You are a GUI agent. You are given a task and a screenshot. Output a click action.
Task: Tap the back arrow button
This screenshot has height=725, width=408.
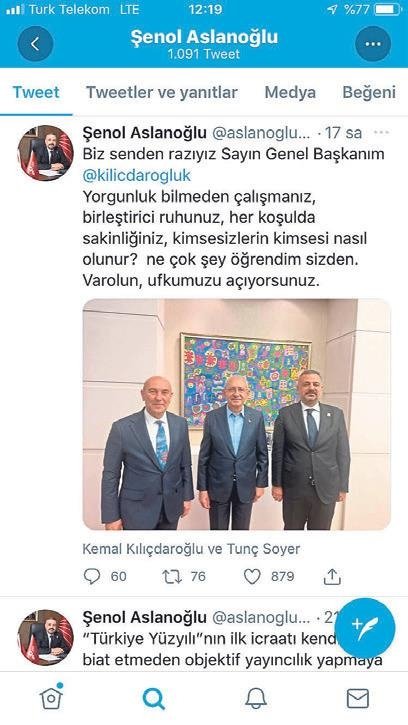click(x=35, y=44)
